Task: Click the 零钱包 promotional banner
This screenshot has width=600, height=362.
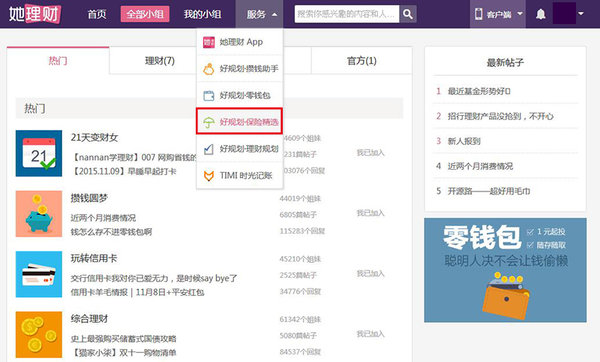Action: 505,270
